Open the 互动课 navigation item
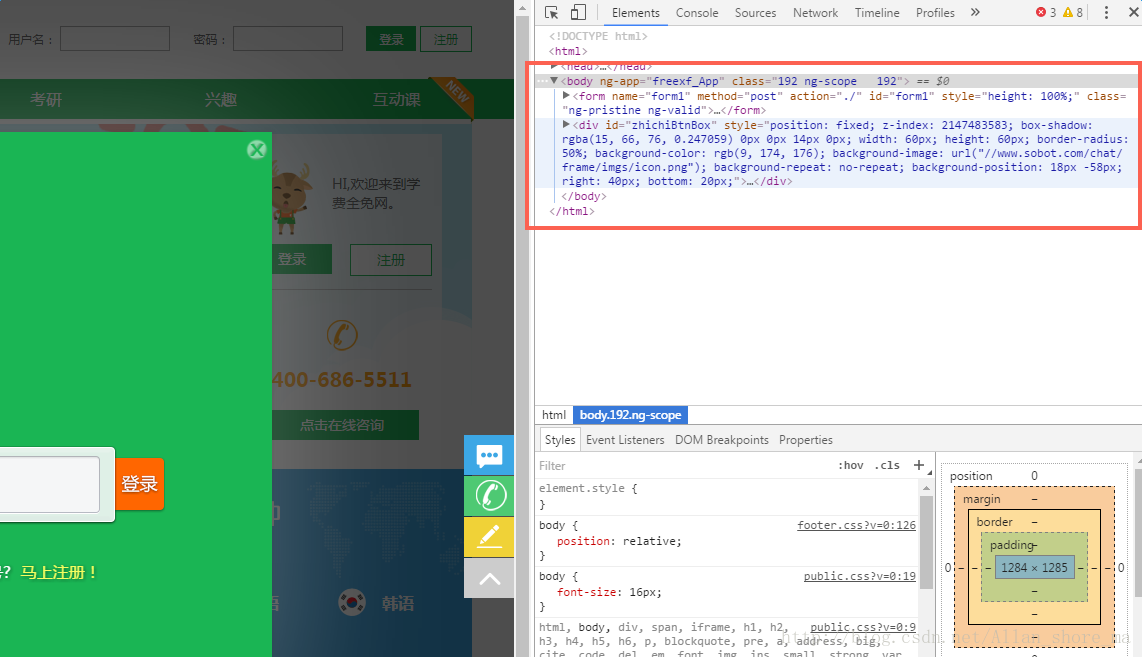 pyautogui.click(x=397, y=100)
